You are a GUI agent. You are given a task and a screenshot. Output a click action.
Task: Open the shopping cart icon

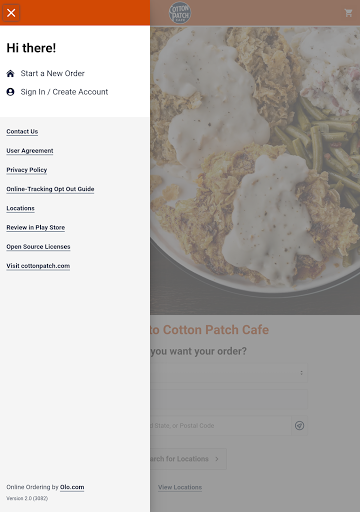[x=348, y=13]
